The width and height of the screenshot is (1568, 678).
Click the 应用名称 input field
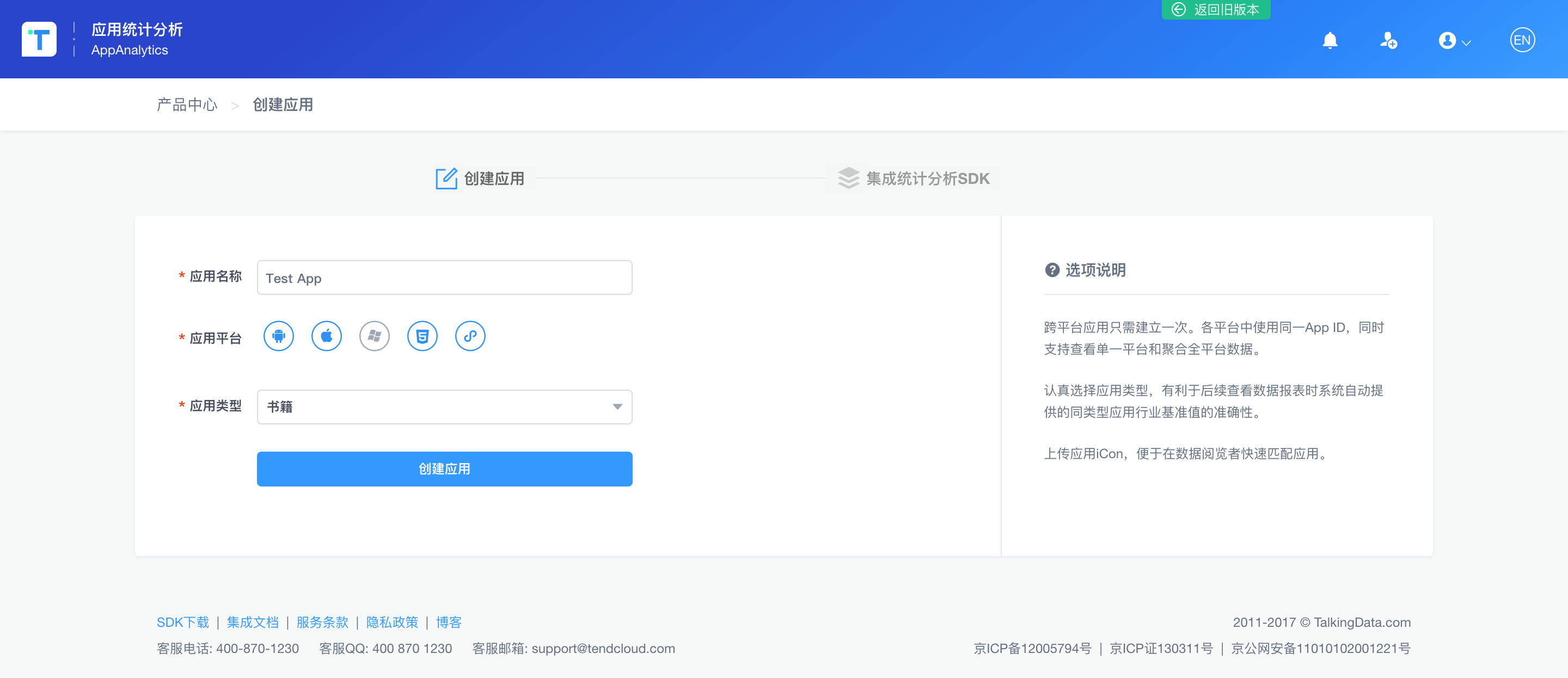point(444,278)
